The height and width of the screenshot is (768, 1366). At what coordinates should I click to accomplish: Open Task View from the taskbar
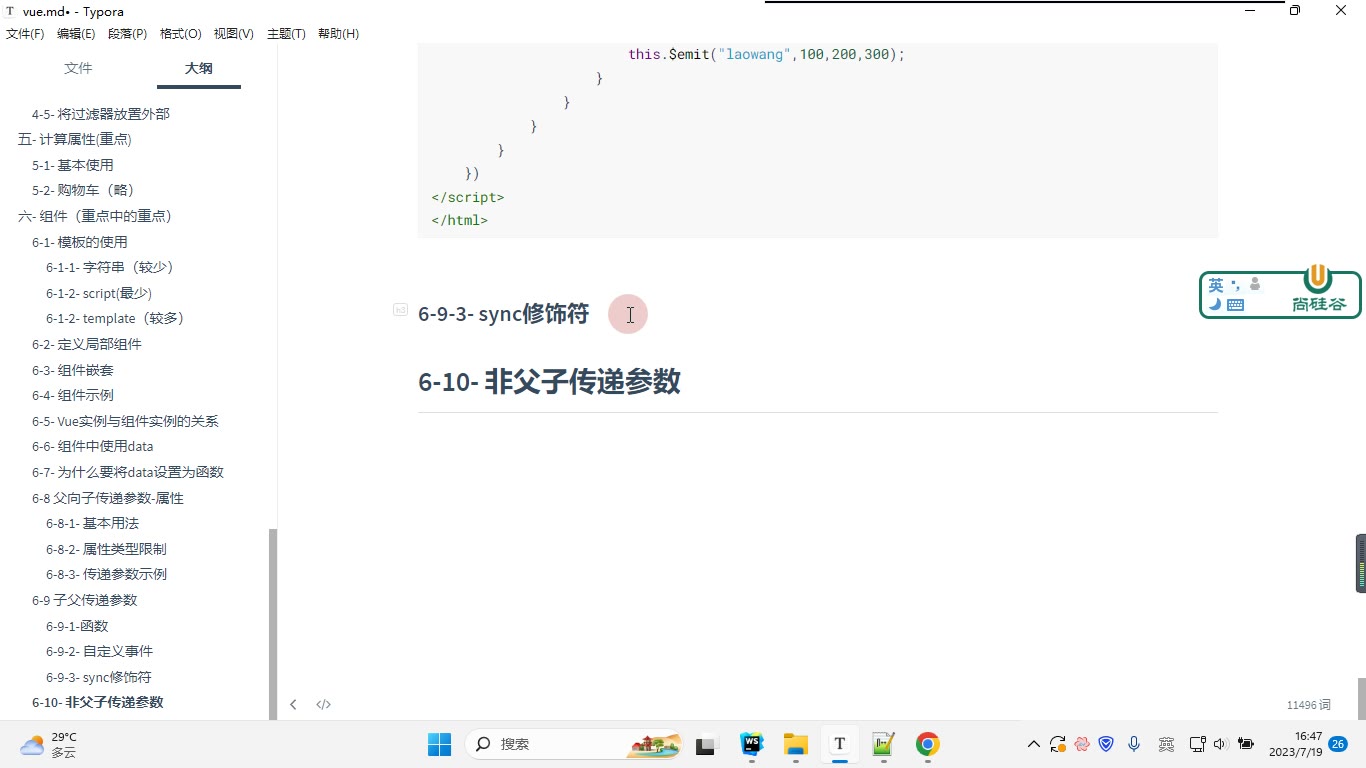pyautogui.click(x=708, y=744)
